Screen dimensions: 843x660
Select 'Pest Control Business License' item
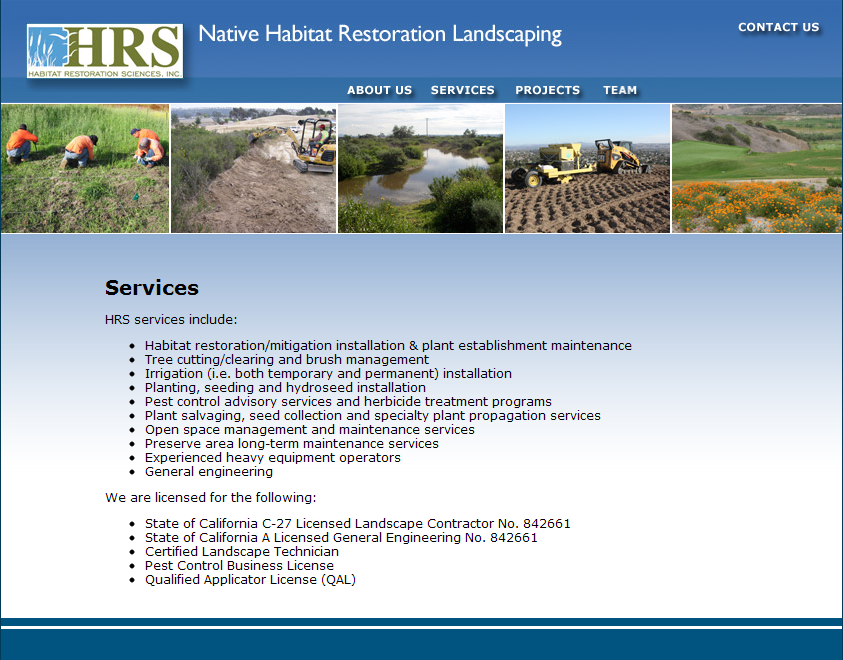click(239, 565)
